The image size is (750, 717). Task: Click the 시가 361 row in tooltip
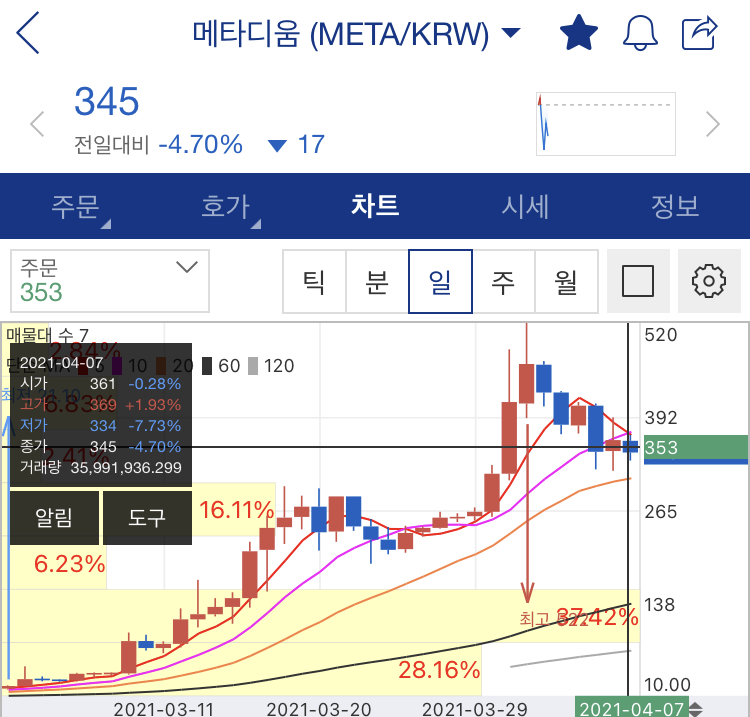pyautogui.click(x=100, y=384)
